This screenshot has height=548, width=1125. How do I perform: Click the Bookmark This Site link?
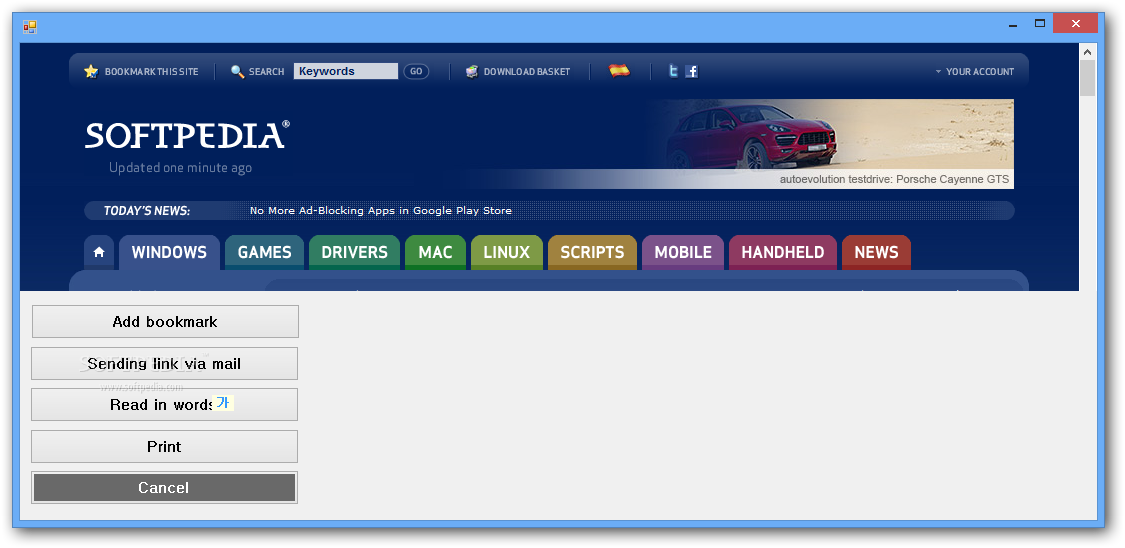coord(151,72)
